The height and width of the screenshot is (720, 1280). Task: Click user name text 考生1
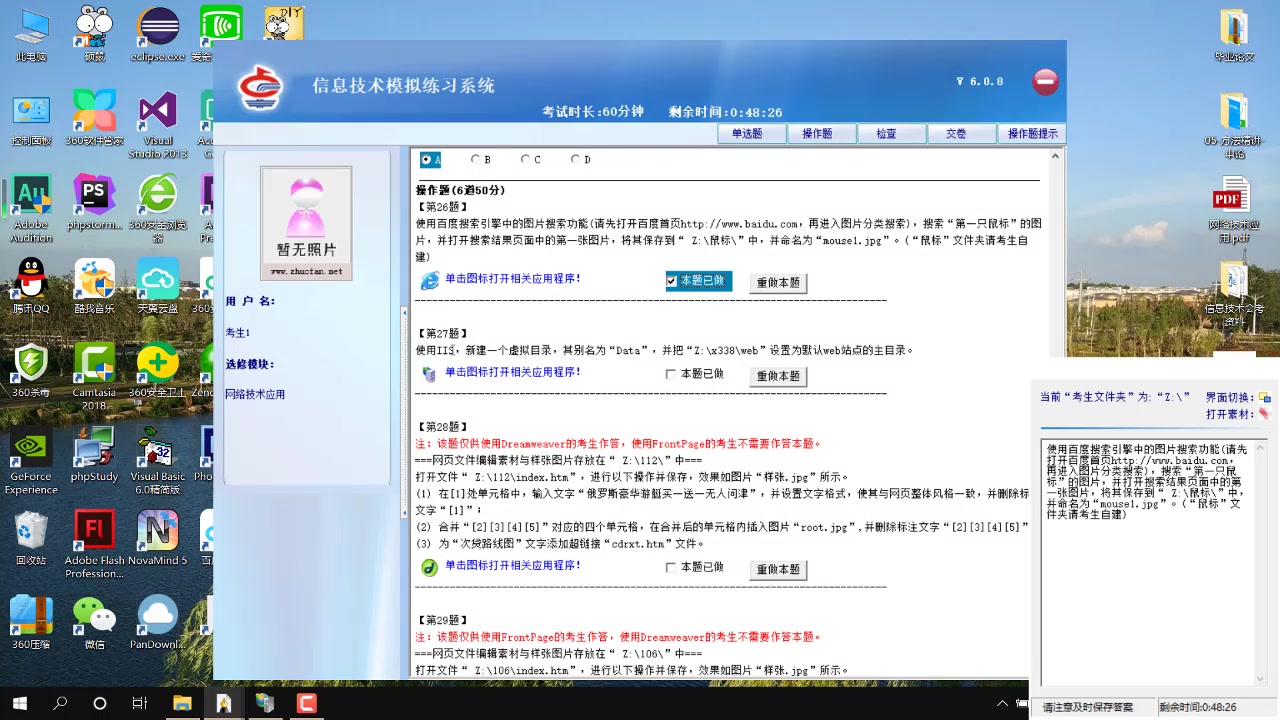pos(238,333)
